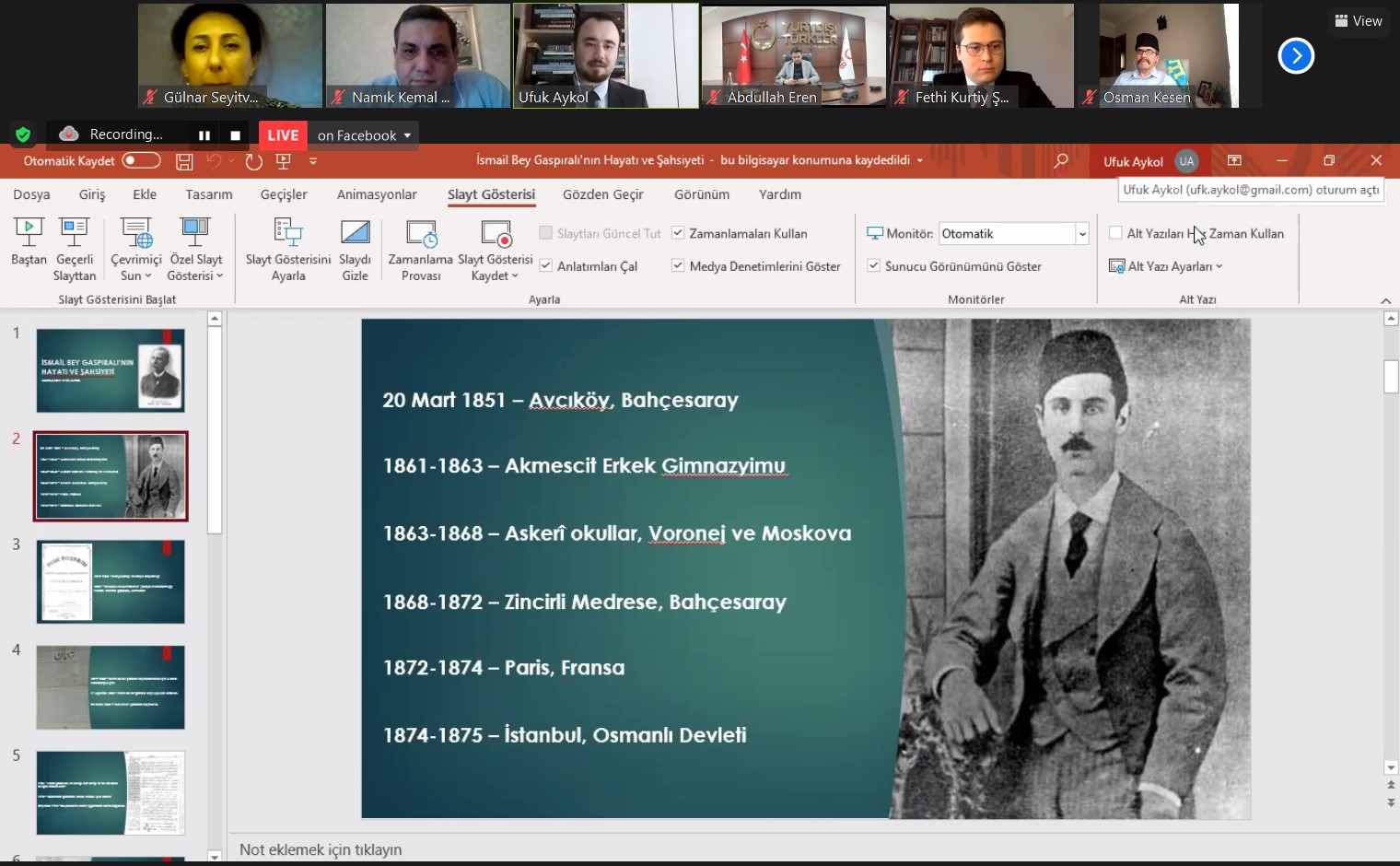Start show from current slide (Geçerli Slayttan)
The image size is (1400, 866).
pyautogui.click(x=75, y=250)
